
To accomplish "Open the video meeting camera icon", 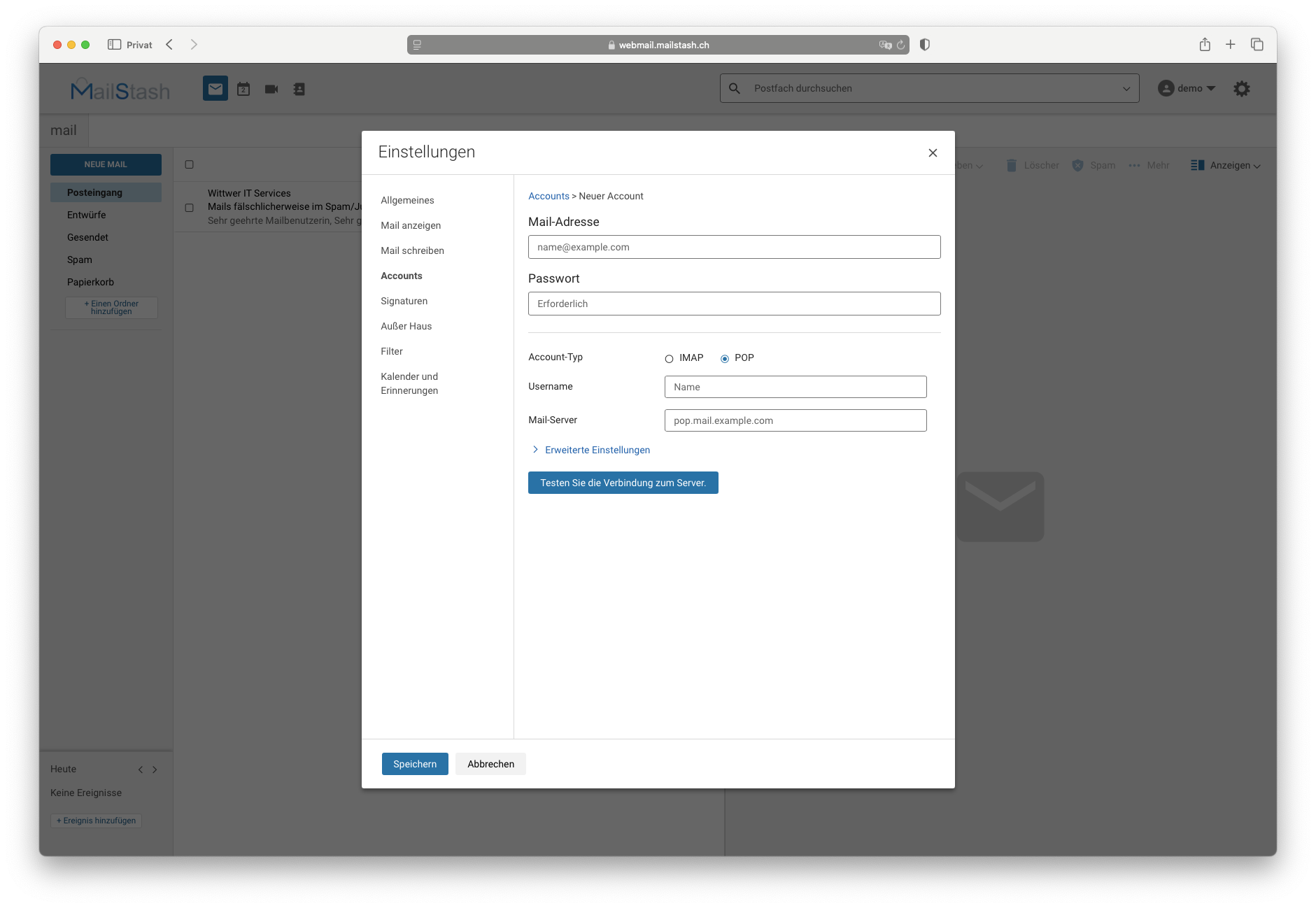I will point(271,89).
